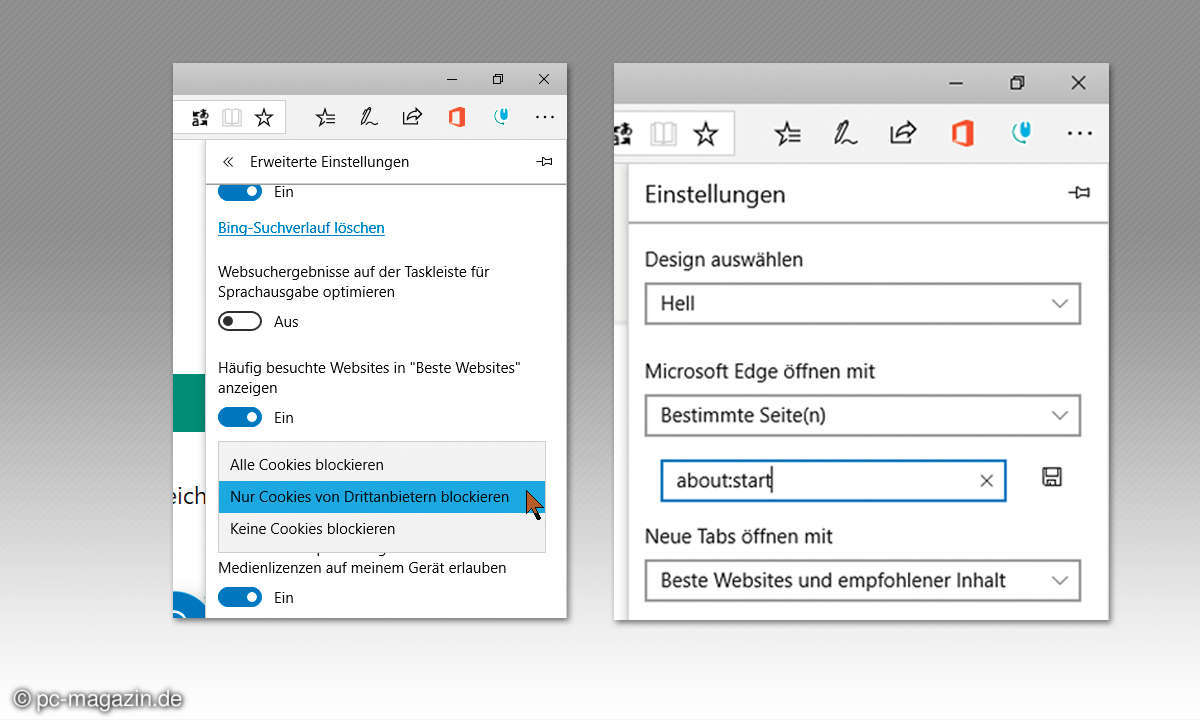The height and width of the screenshot is (720, 1200).
Task: Click the Microsoft Edge öffnen mit label
Action: tap(760, 371)
